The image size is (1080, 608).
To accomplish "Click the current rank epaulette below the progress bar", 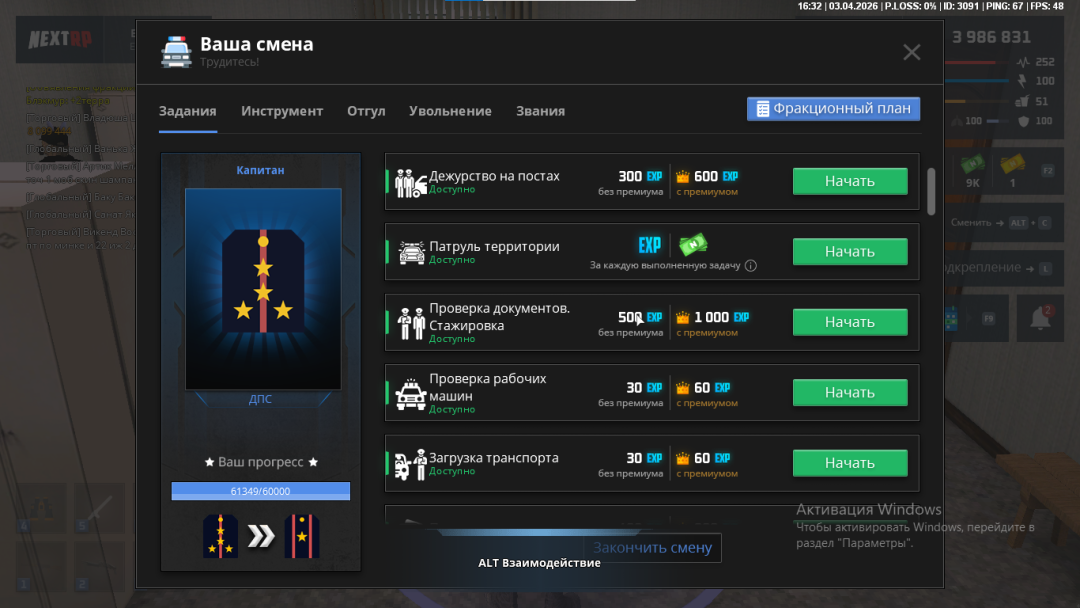I will pos(222,535).
